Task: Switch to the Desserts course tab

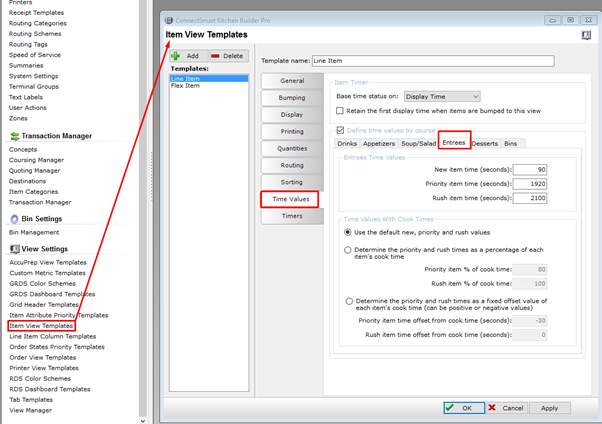Action: click(485, 144)
